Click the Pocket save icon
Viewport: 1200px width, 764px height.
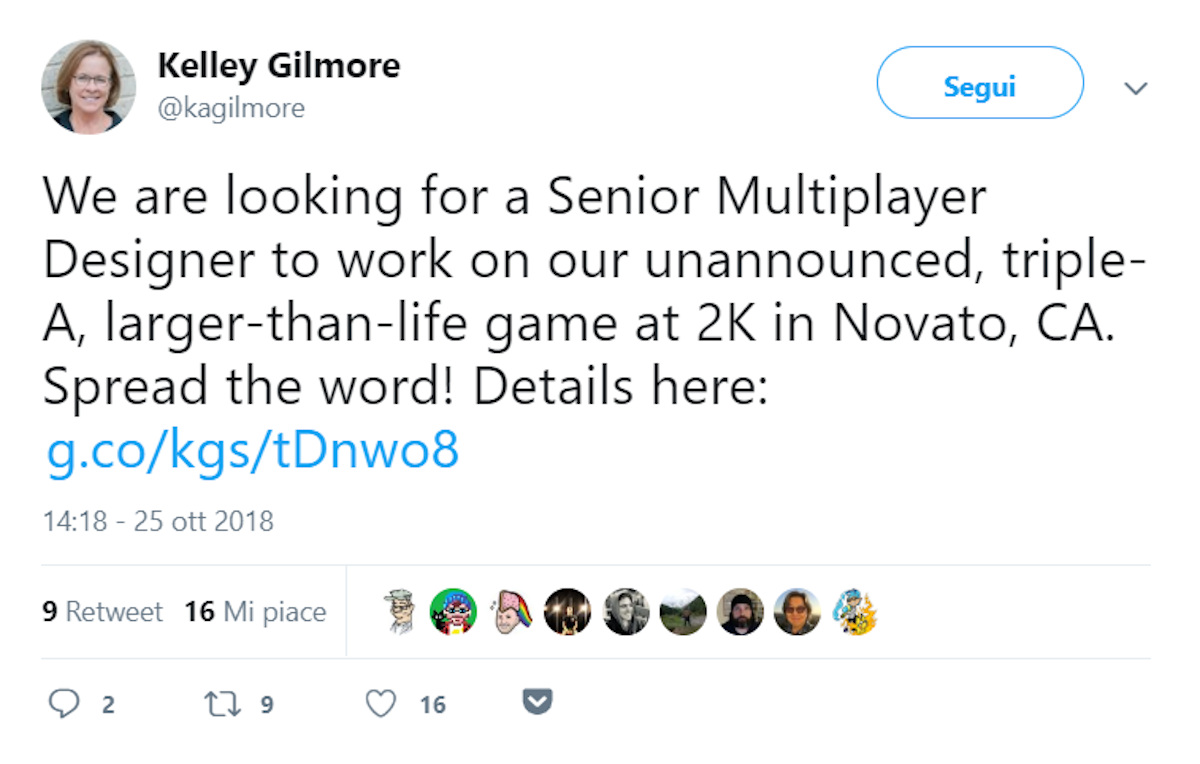(x=538, y=704)
